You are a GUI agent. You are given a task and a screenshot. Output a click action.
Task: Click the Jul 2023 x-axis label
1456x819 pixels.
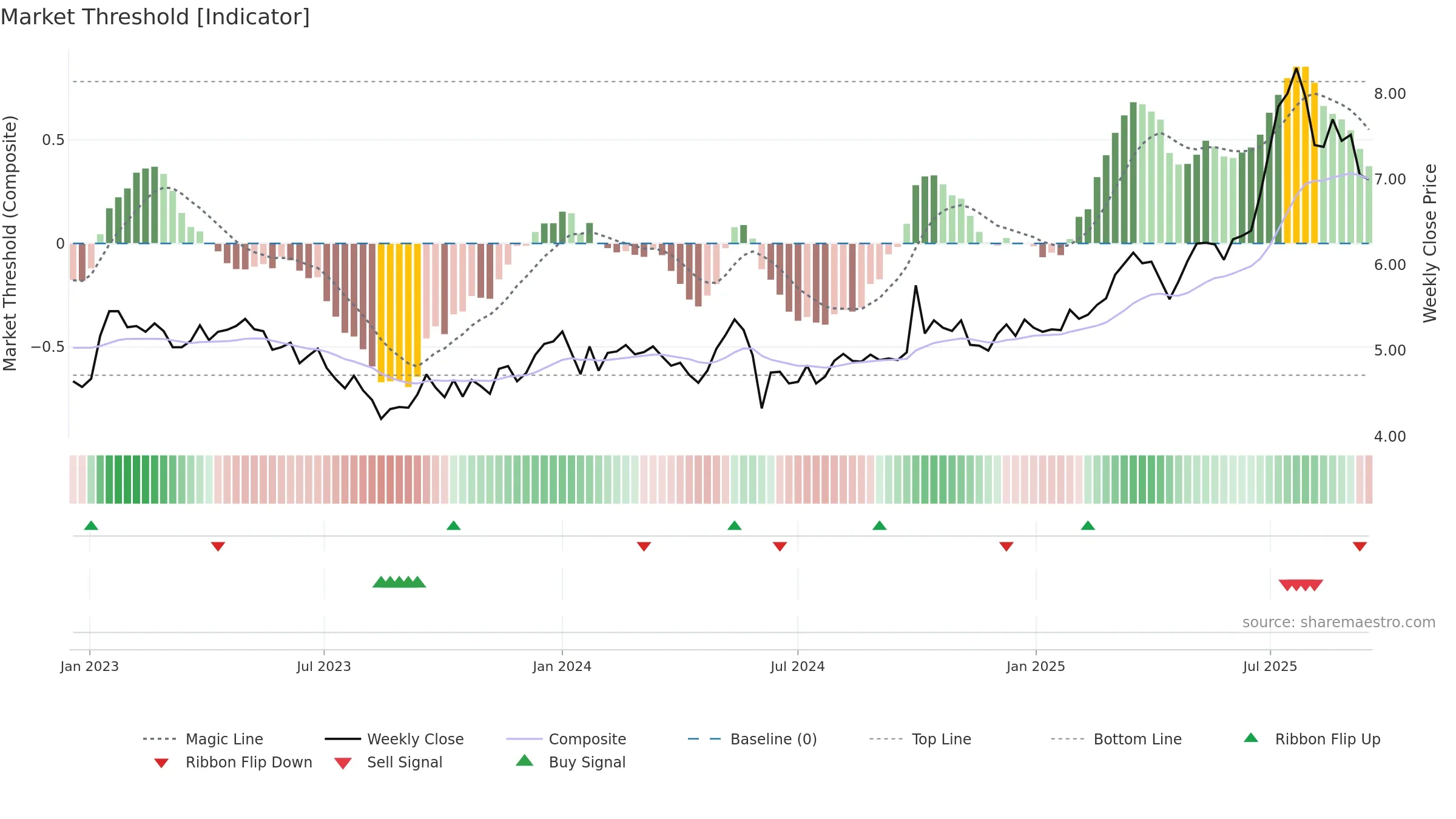(x=324, y=666)
